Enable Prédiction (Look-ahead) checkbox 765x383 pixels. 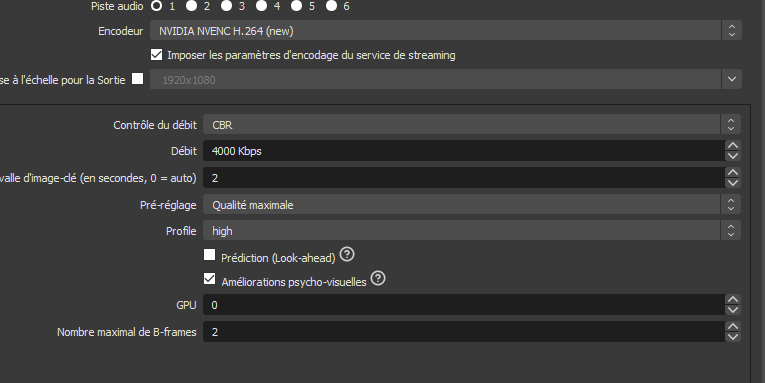pyautogui.click(x=209, y=255)
